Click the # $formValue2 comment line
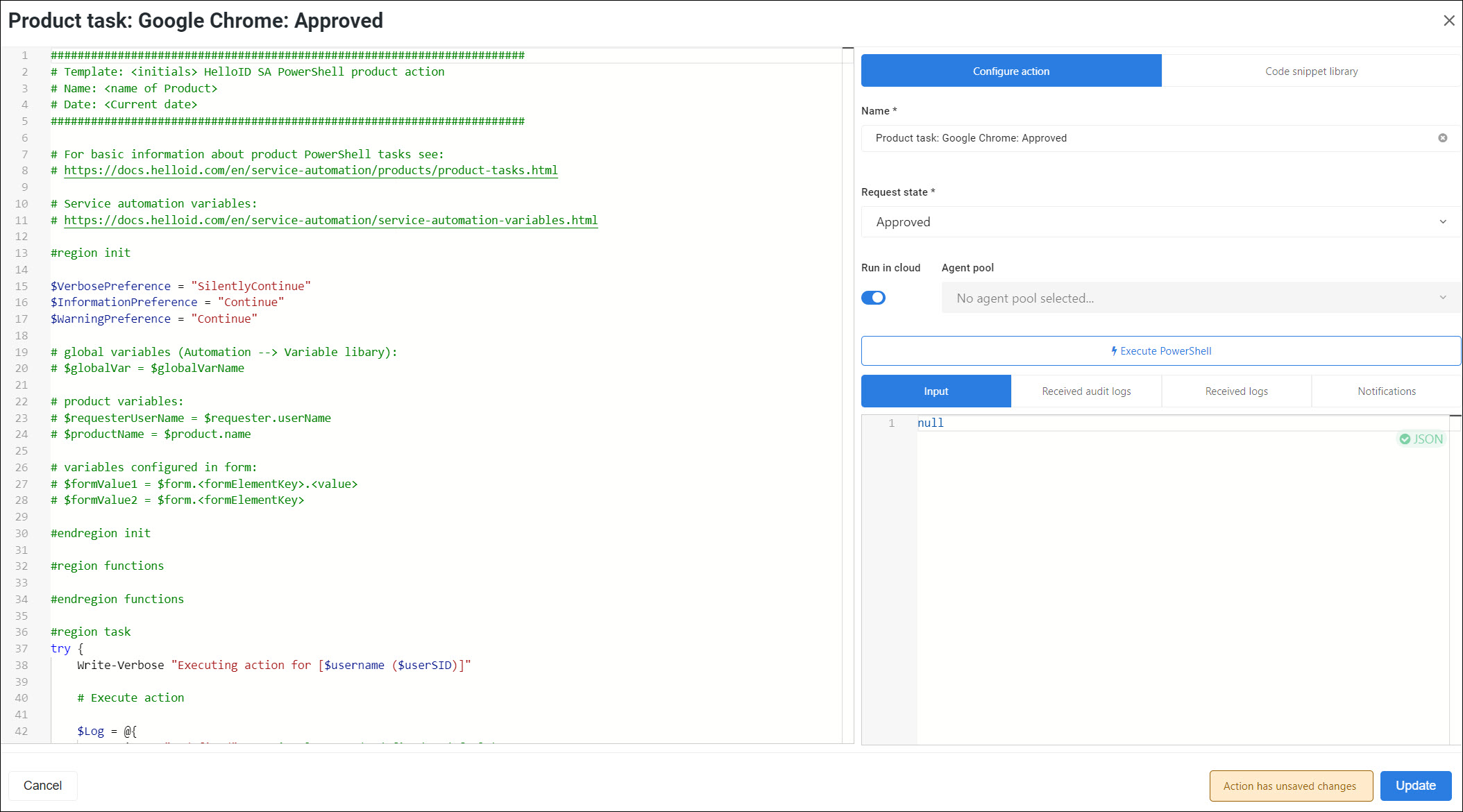Viewport: 1463px width, 812px height. [x=177, y=500]
